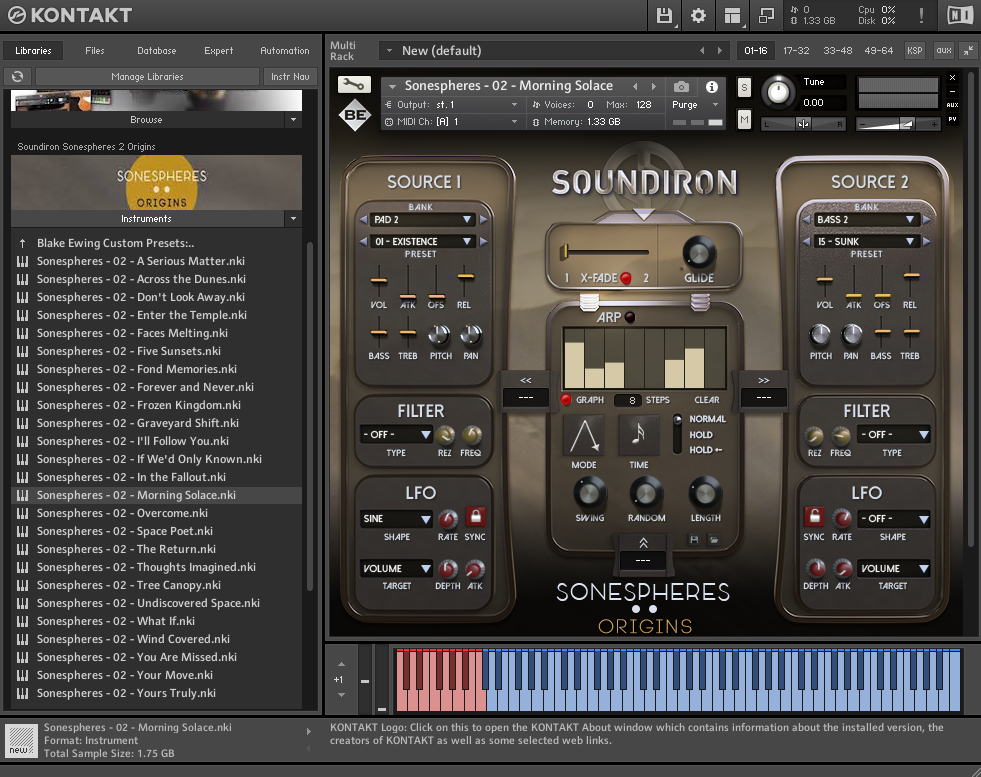Select previous instrument with header left arrow
Screen dimensions: 981x777
coord(635,86)
